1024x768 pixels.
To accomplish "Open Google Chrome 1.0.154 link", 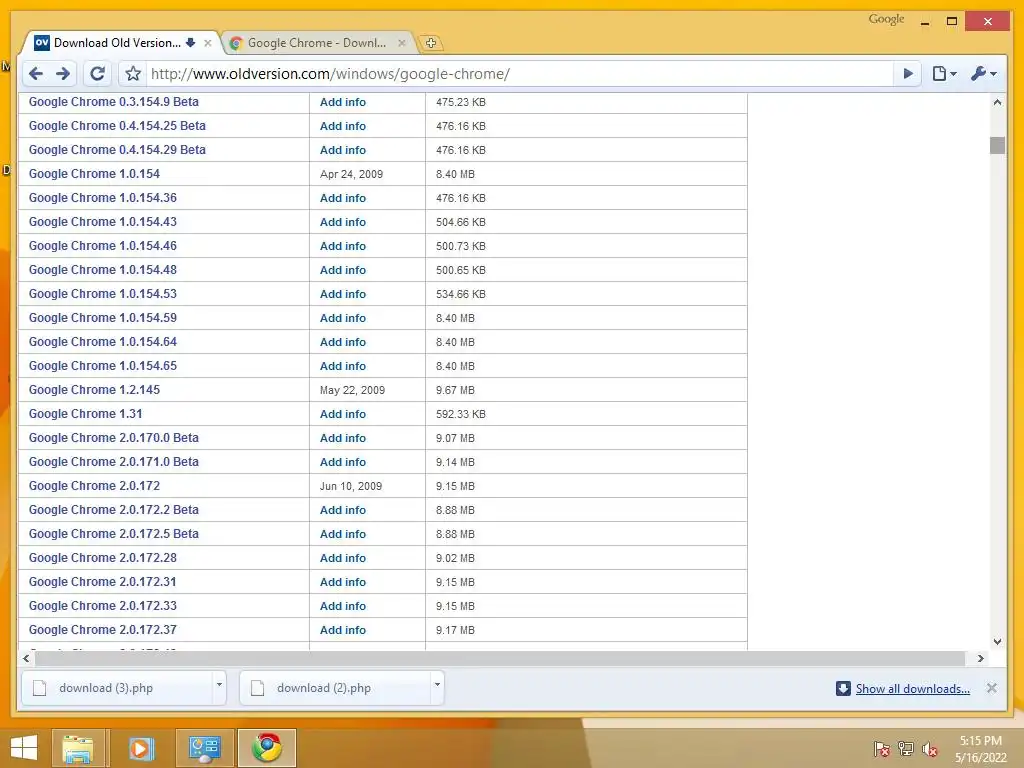I will tap(94, 174).
